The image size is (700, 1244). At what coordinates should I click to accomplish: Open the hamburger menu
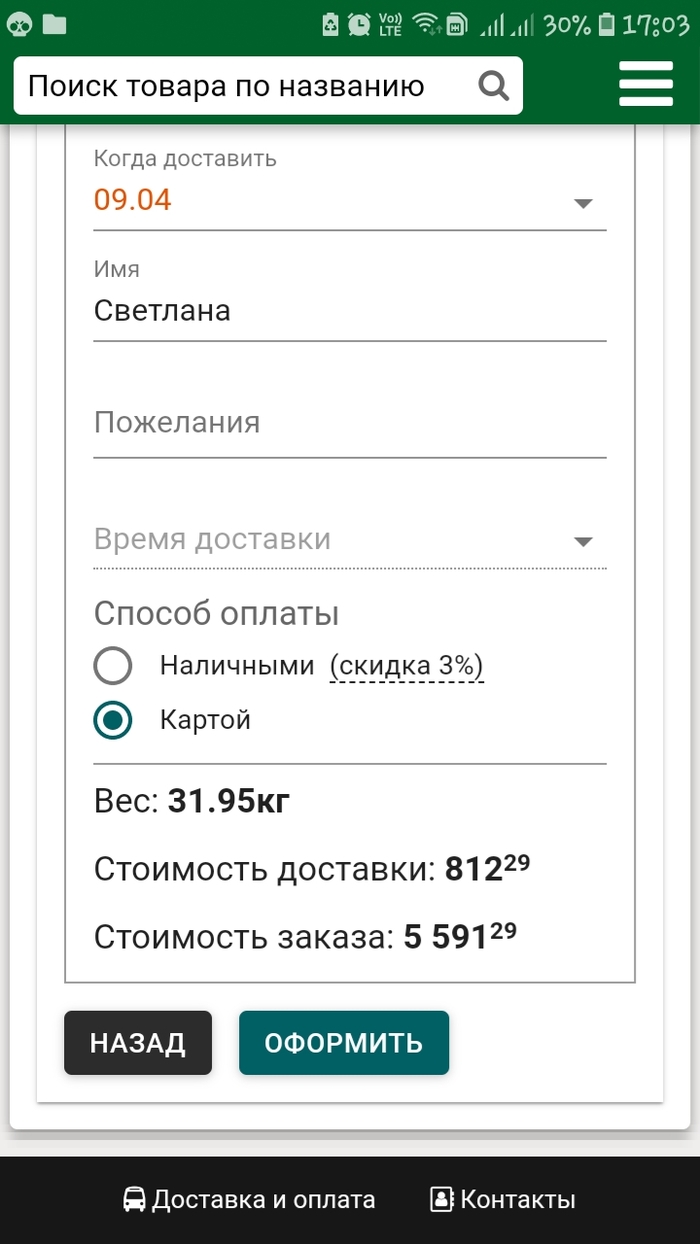pos(646,84)
